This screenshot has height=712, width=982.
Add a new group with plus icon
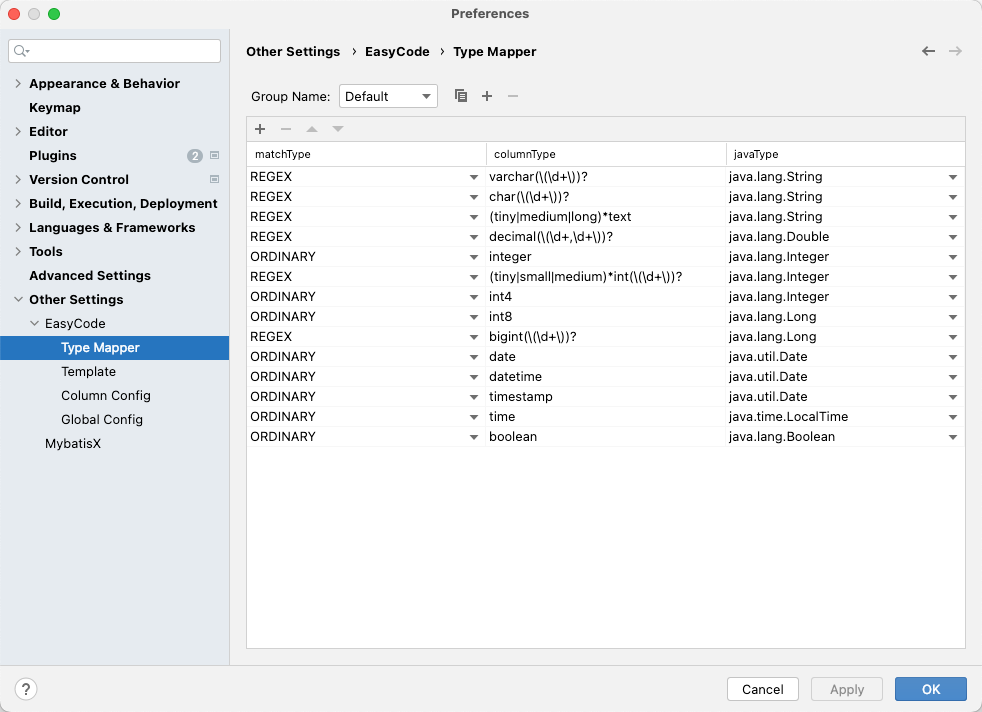click(x=487, y=96)
